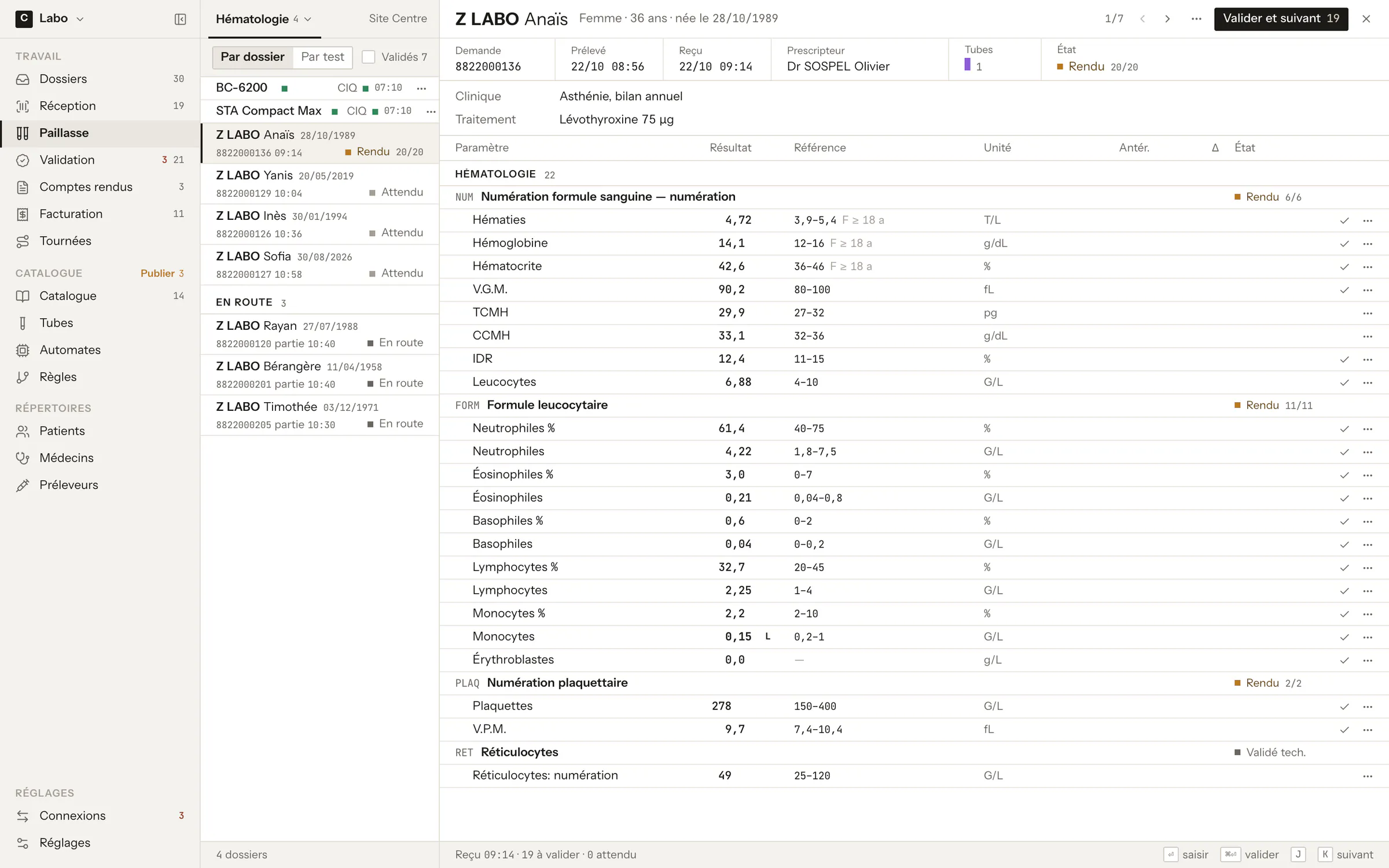Open Facturation in sidebar
The width and height of the screenshot is (1389, 868).
(100, 214)
